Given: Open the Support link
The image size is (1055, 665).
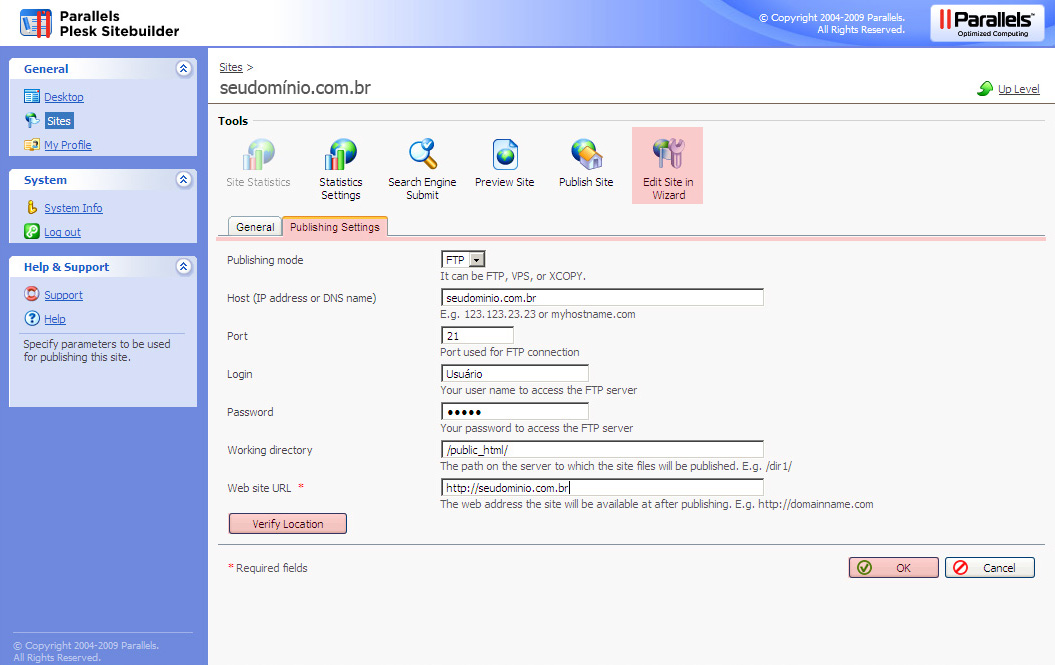Looking at the screenshot, I should [63, 295].
